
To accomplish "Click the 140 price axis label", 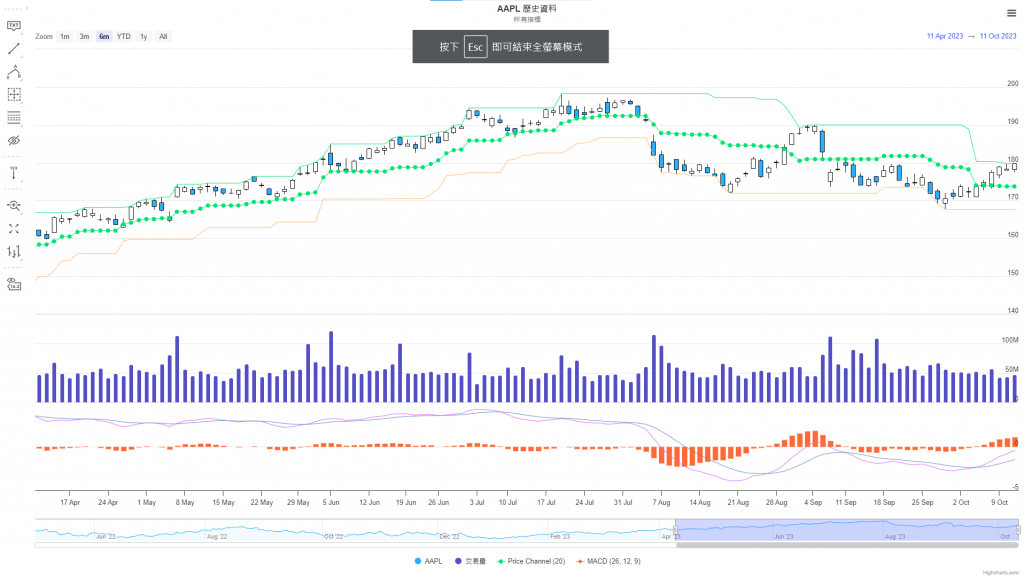I will pyautogui.click(x=1012, y=311).
